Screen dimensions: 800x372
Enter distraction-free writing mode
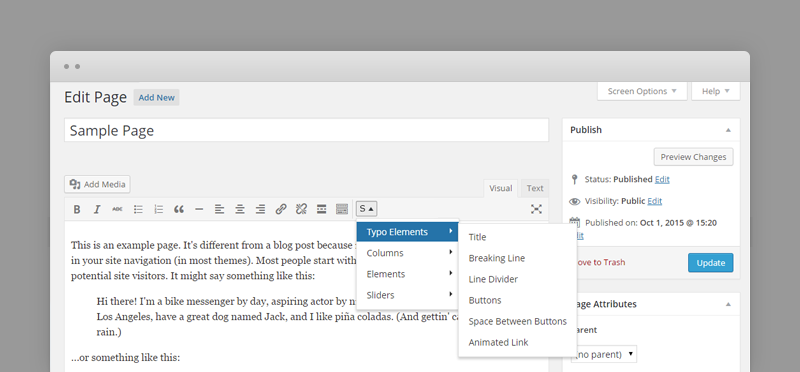click(536, 209)
